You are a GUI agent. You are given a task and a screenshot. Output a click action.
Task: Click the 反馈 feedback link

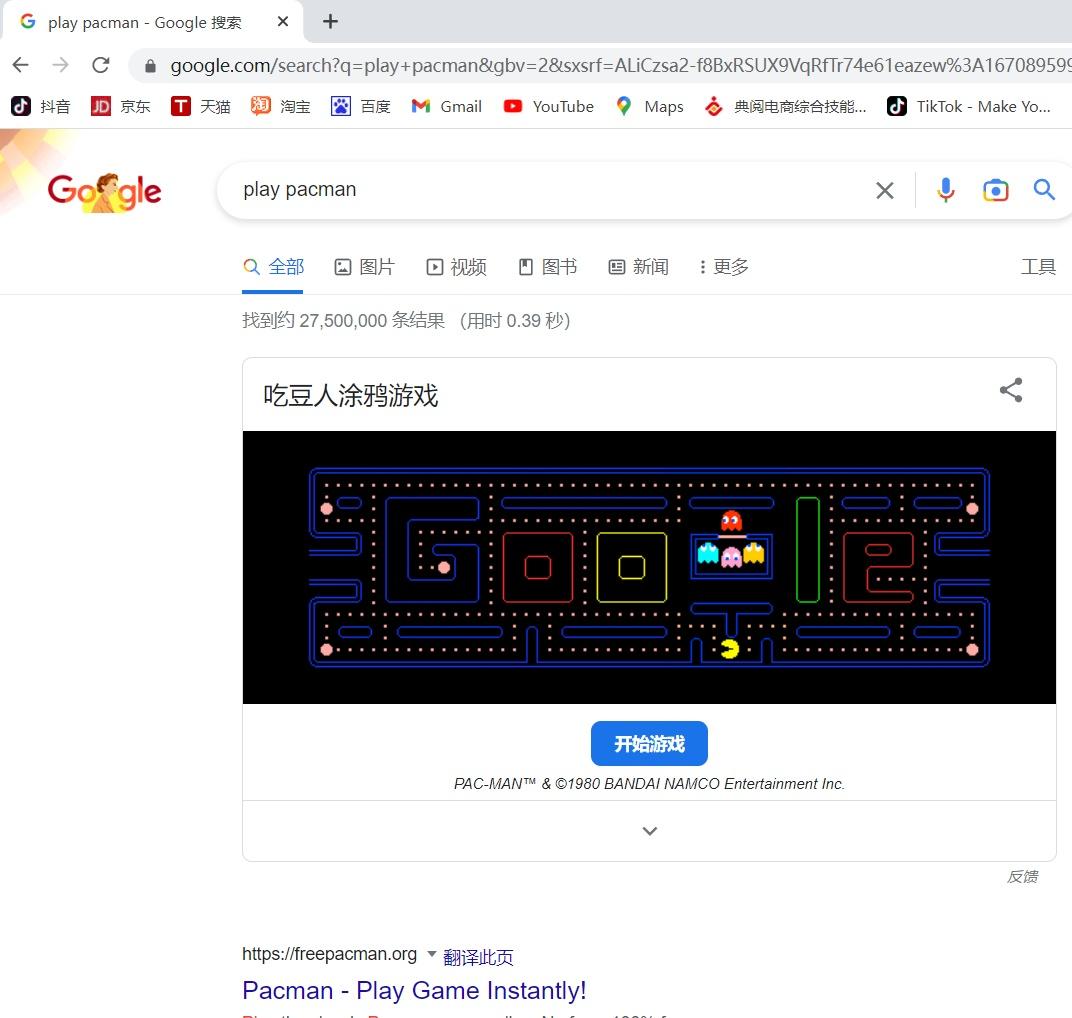coord(1022,876)
